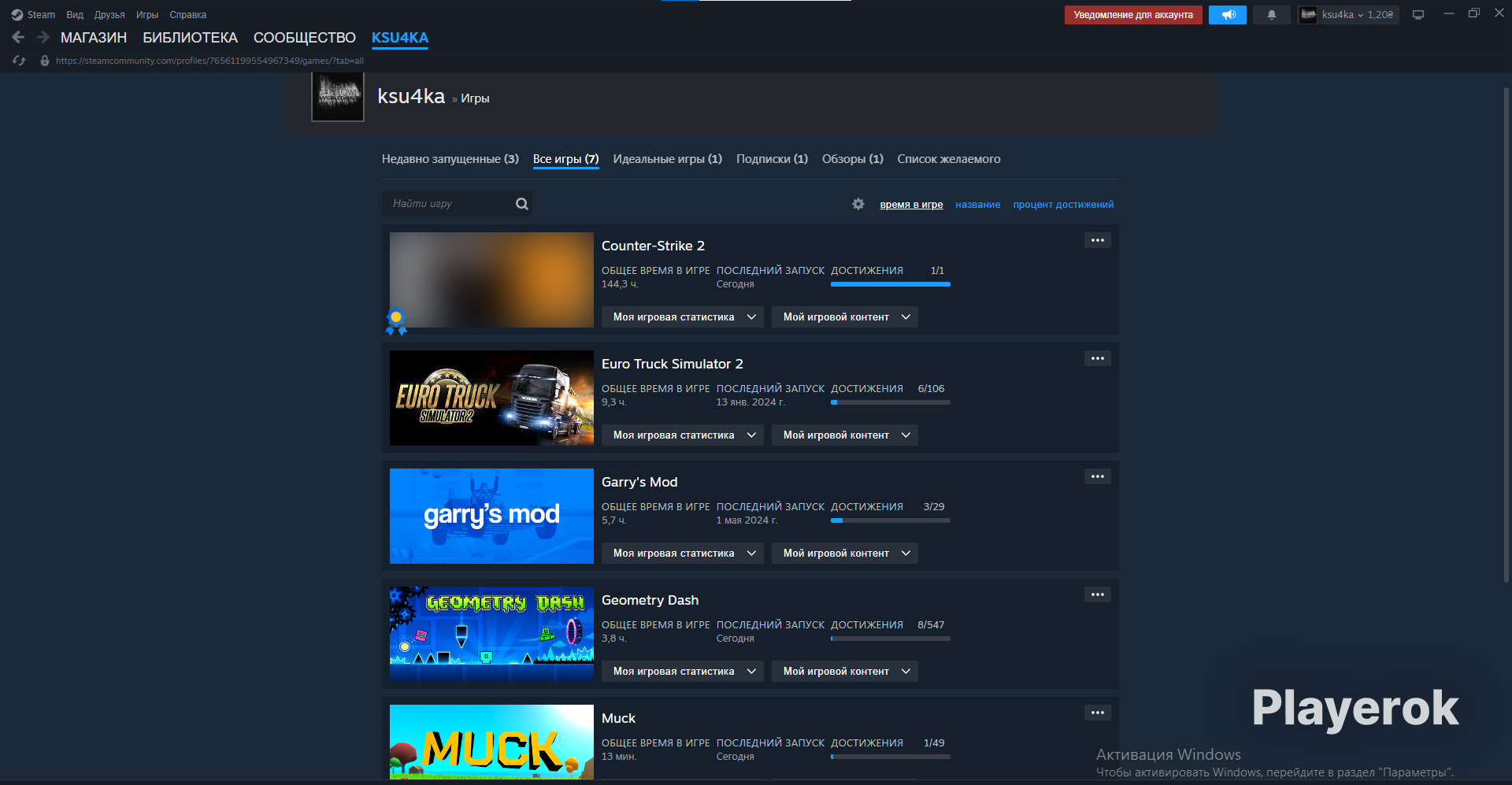Open the three-dot menu for Geometry Dash
This screenshot has width=1512, height=785.
pyautogui.click(x=1098, y=594)
